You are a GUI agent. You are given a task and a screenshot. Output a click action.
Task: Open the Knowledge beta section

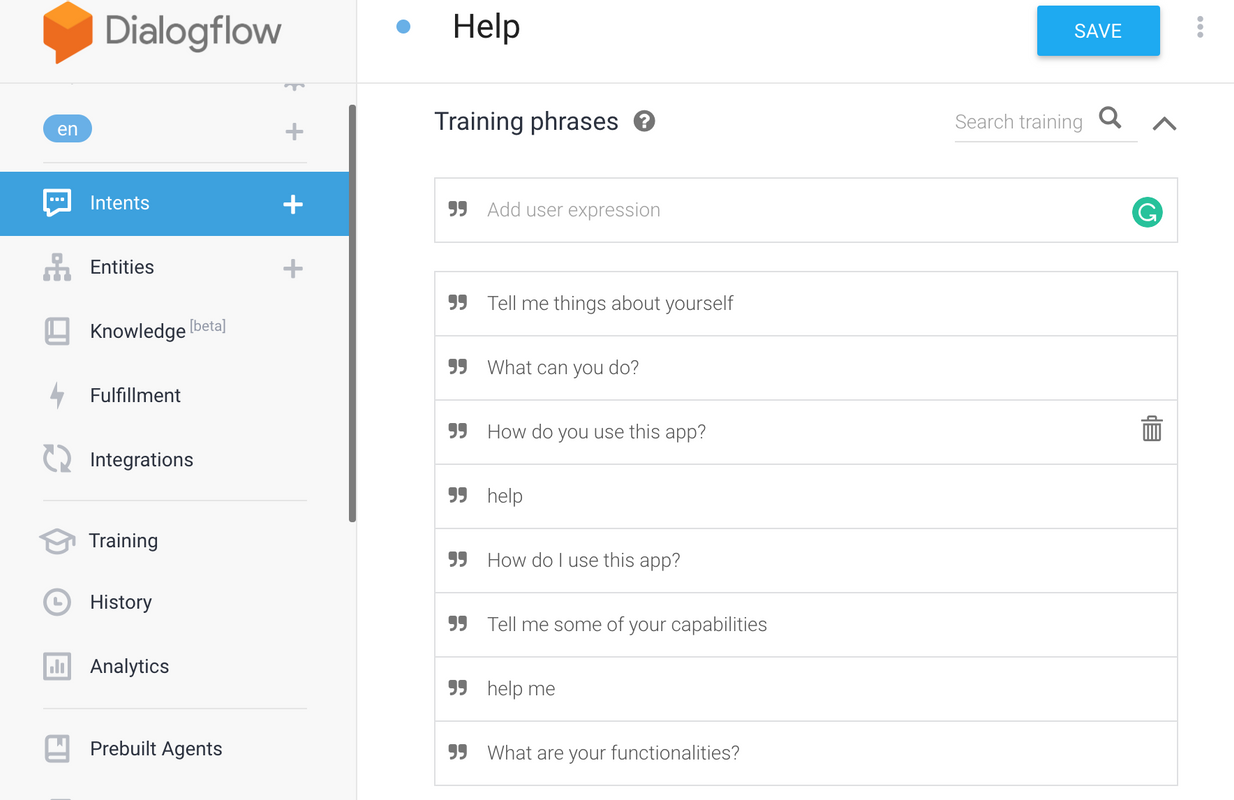click(138, 331)
